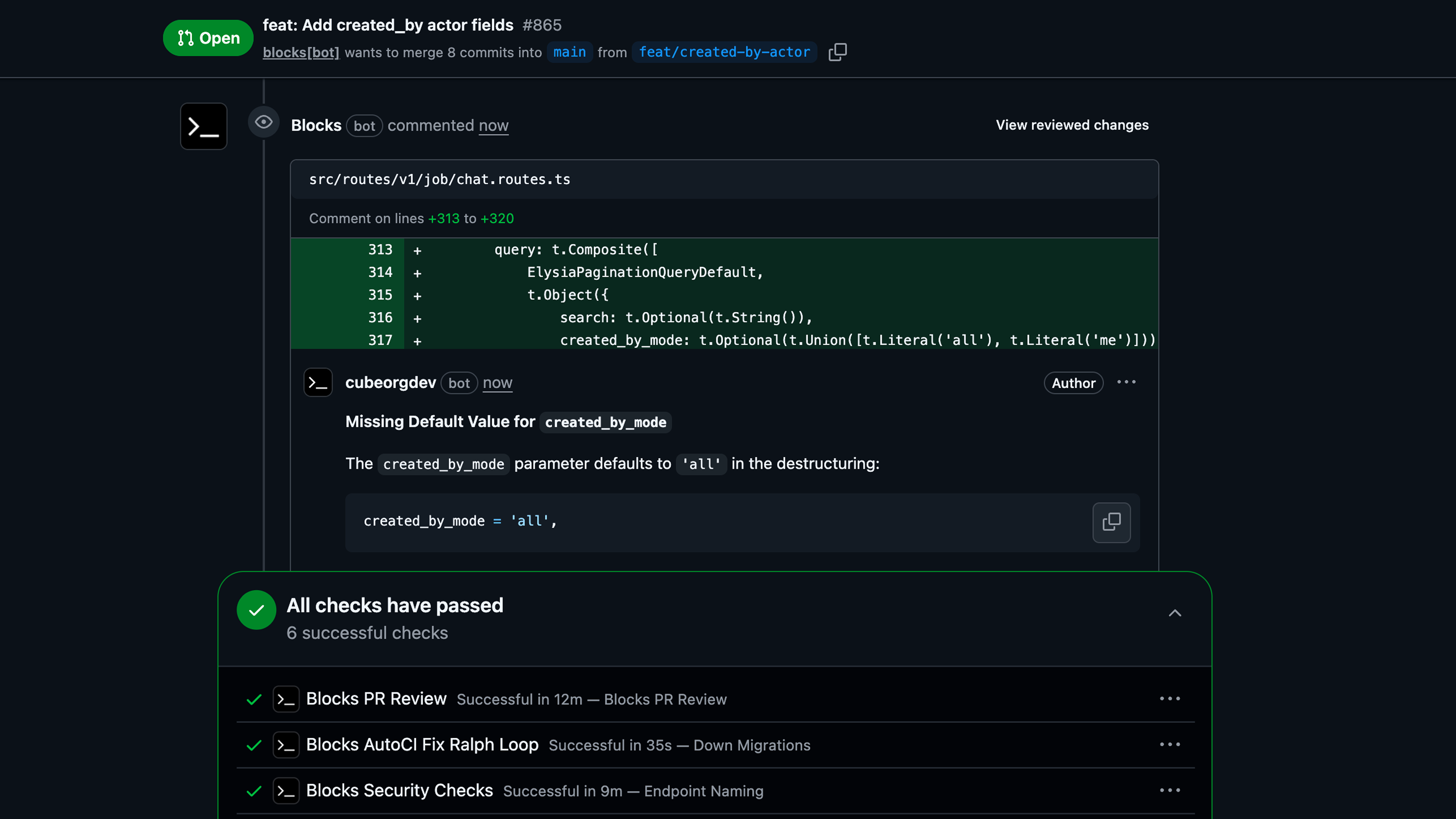Viewport: 1456px width, 819px height.
Task: Click the Blocks bot terminal avatar icon
Action: (203, 126)
